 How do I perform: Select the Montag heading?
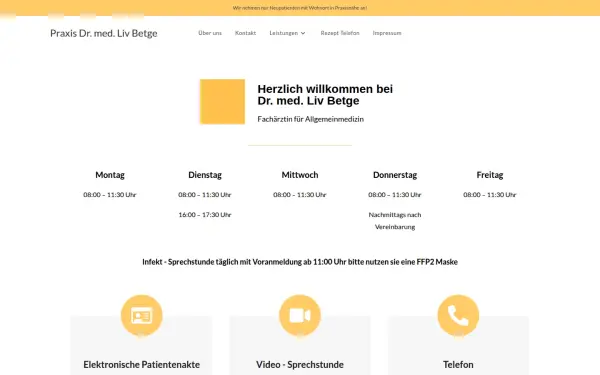(x=110, y=175)
